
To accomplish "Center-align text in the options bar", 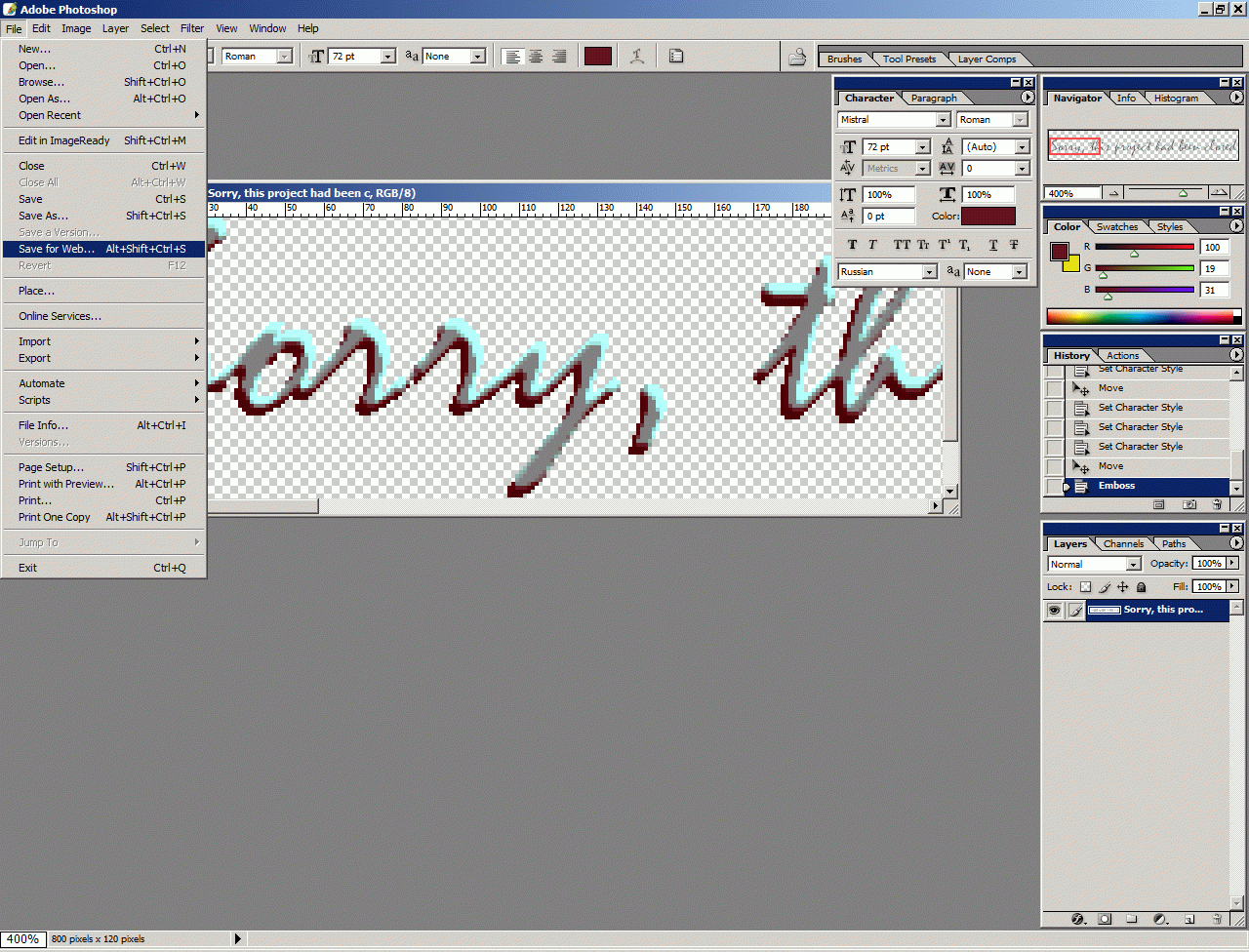I will click(x=536, y=57).
